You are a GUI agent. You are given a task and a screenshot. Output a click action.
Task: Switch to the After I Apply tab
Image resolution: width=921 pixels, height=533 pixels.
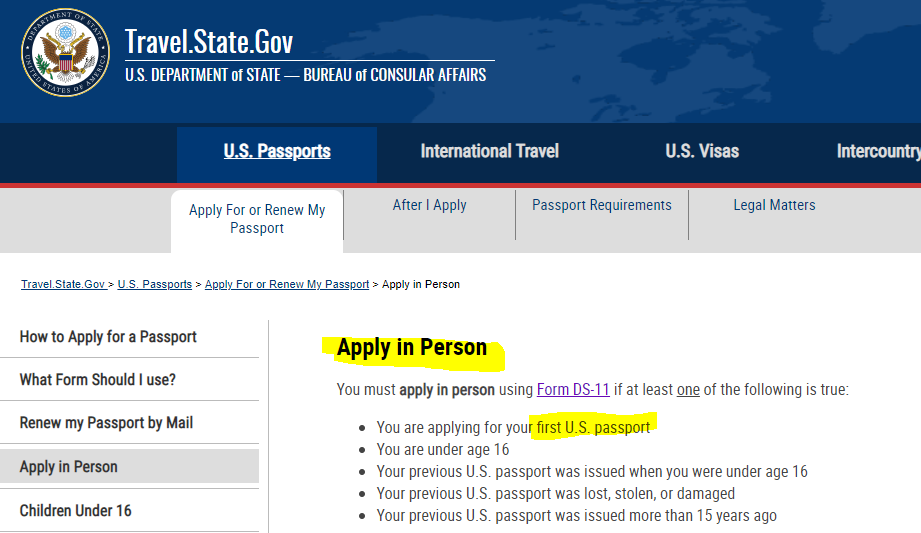(x=429, y=205)
